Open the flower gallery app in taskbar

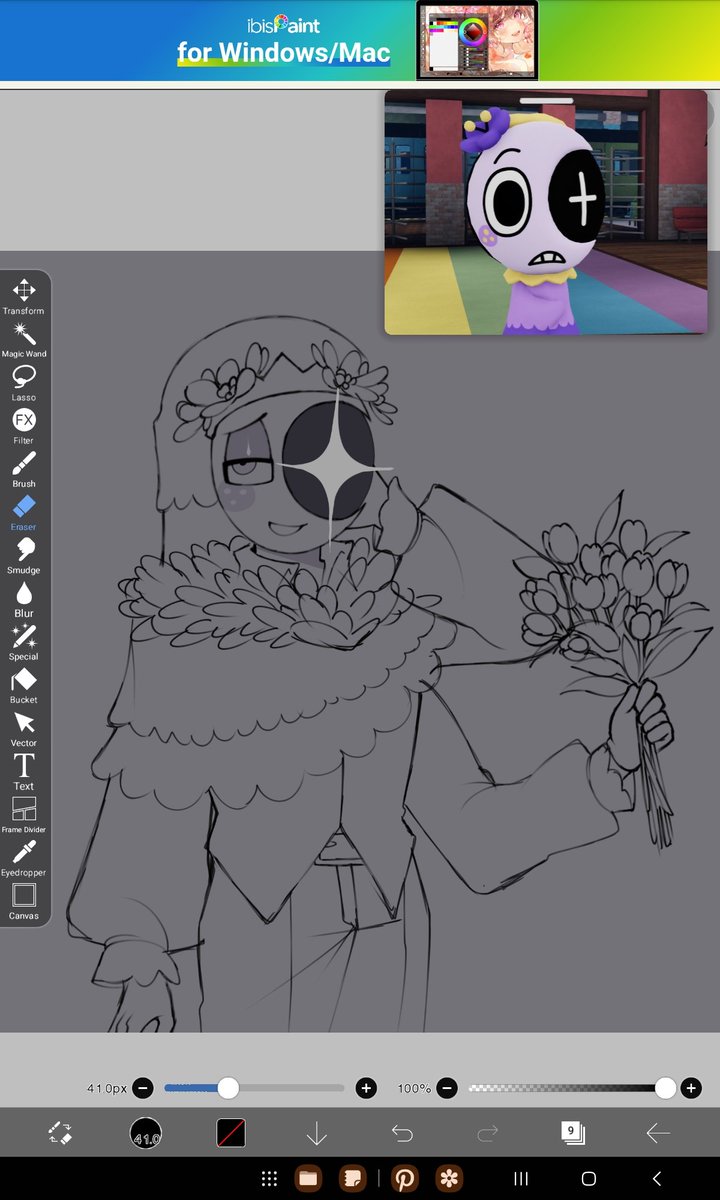[448, 1178]
